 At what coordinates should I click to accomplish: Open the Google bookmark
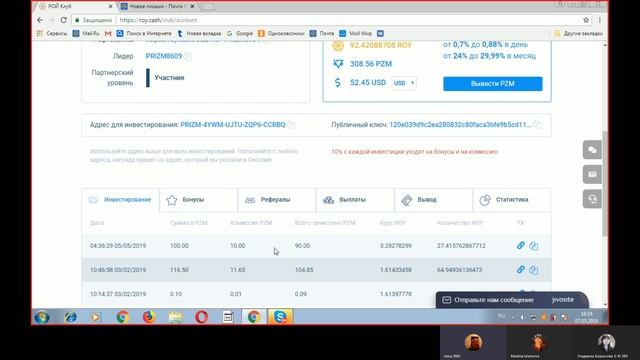pyautogui.click(x=240, y=33)
